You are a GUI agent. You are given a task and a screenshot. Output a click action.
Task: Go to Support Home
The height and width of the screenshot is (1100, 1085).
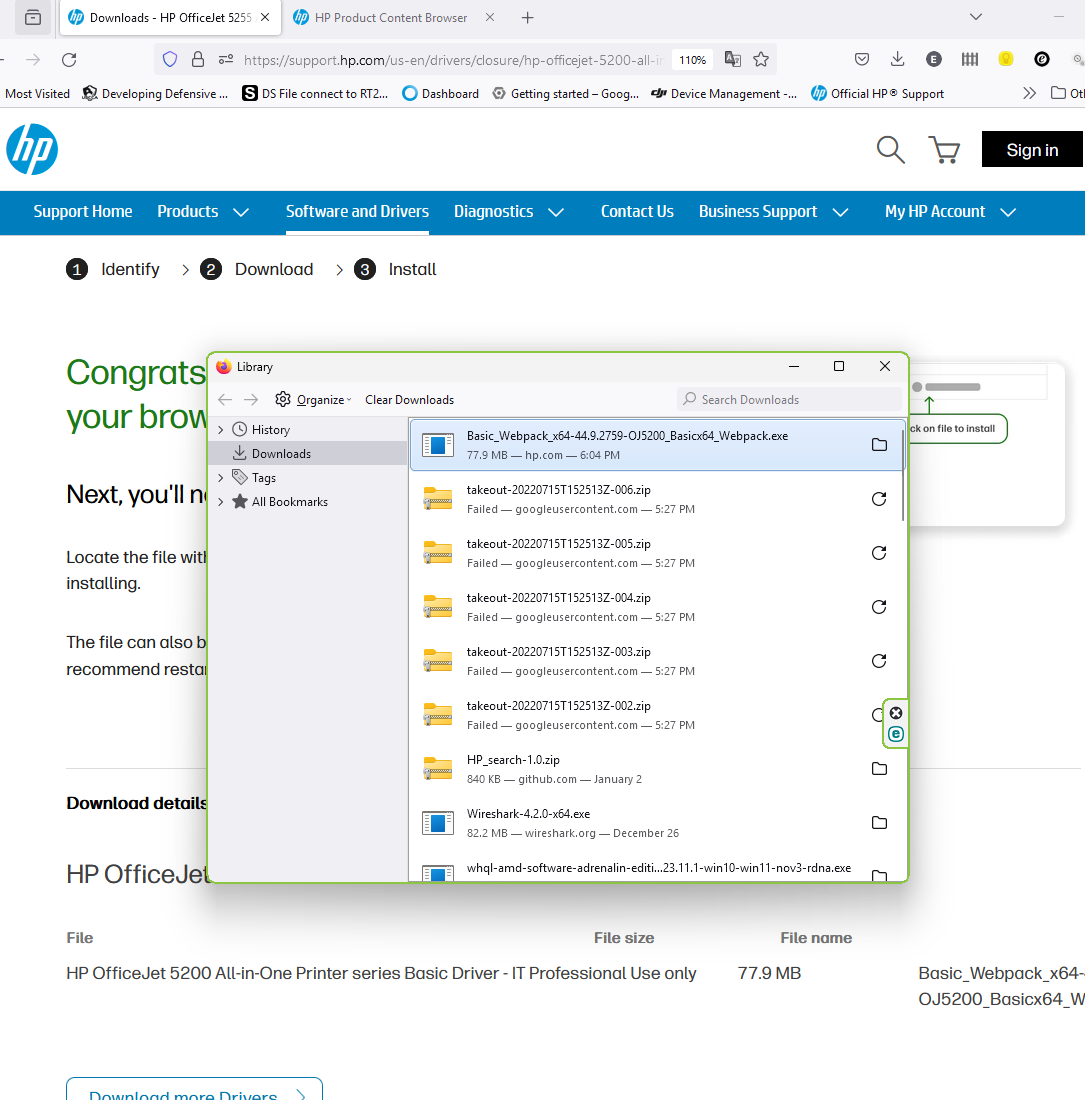point(83,212)
